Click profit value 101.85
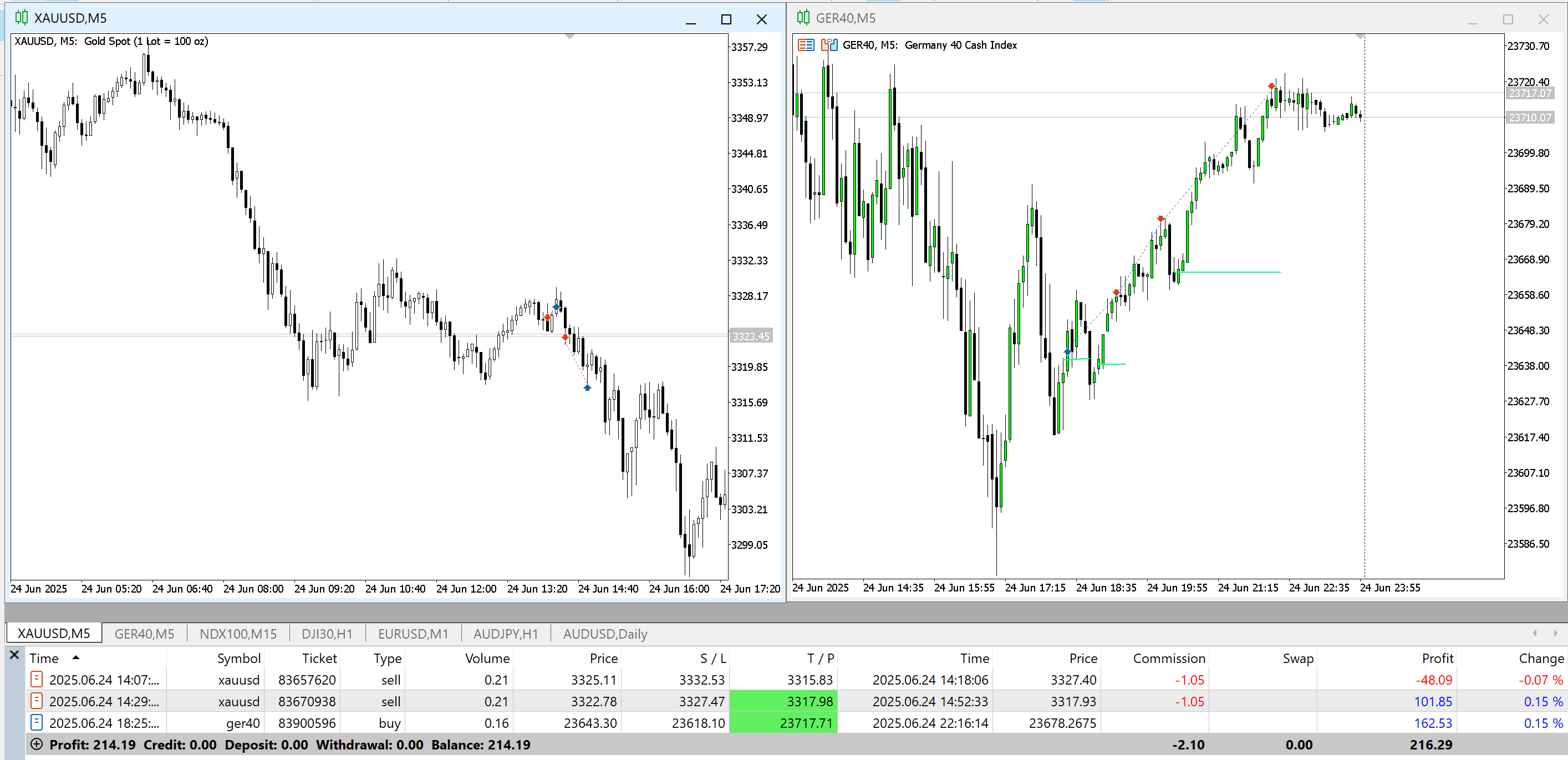This screenshot has width=1568, height=760. [x=1432, y=702]
